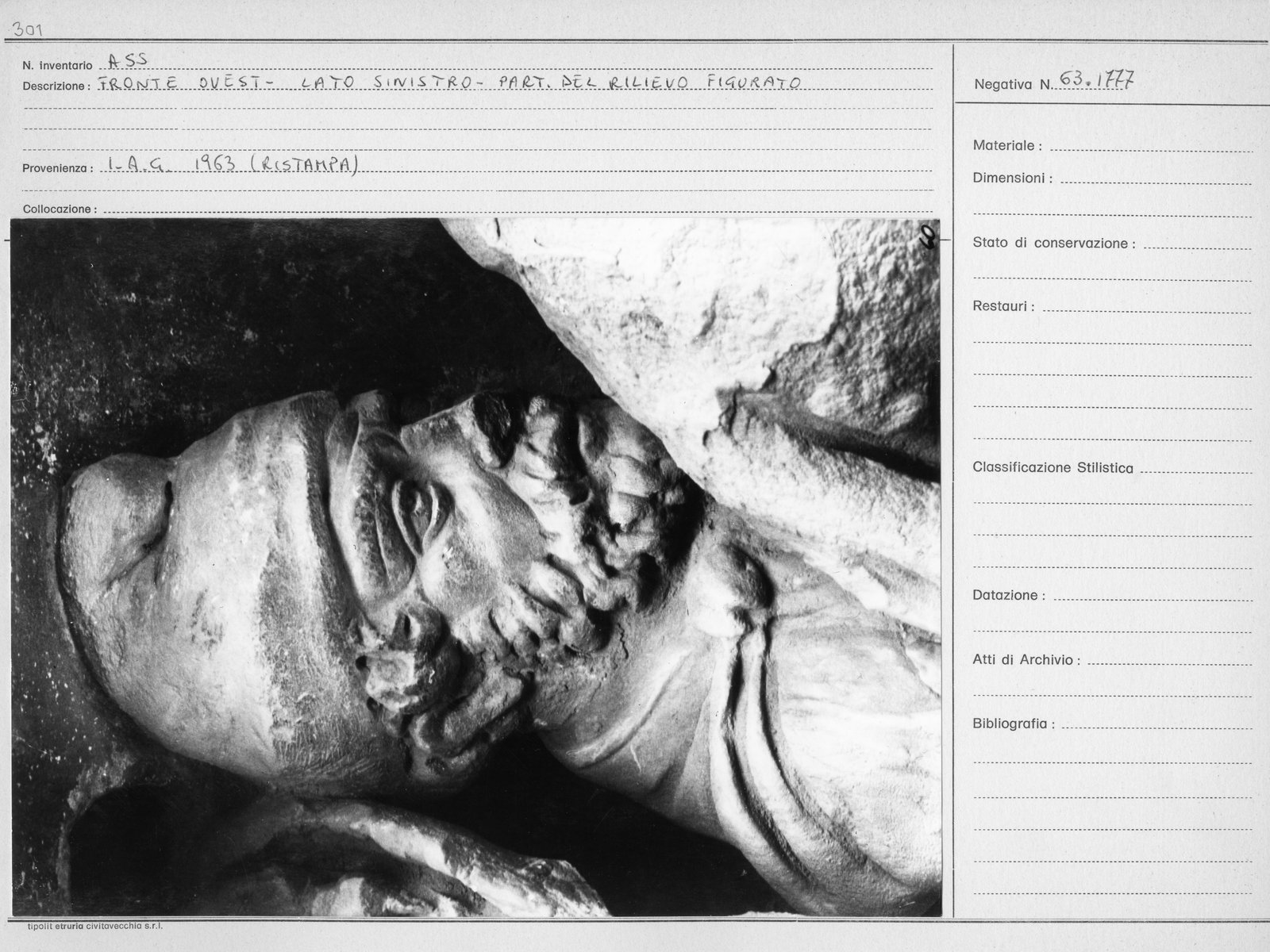This screenshot has height=952, width=1270.
Task: Click the 'Atti di Archivio' label
Action: (1026, 660)
